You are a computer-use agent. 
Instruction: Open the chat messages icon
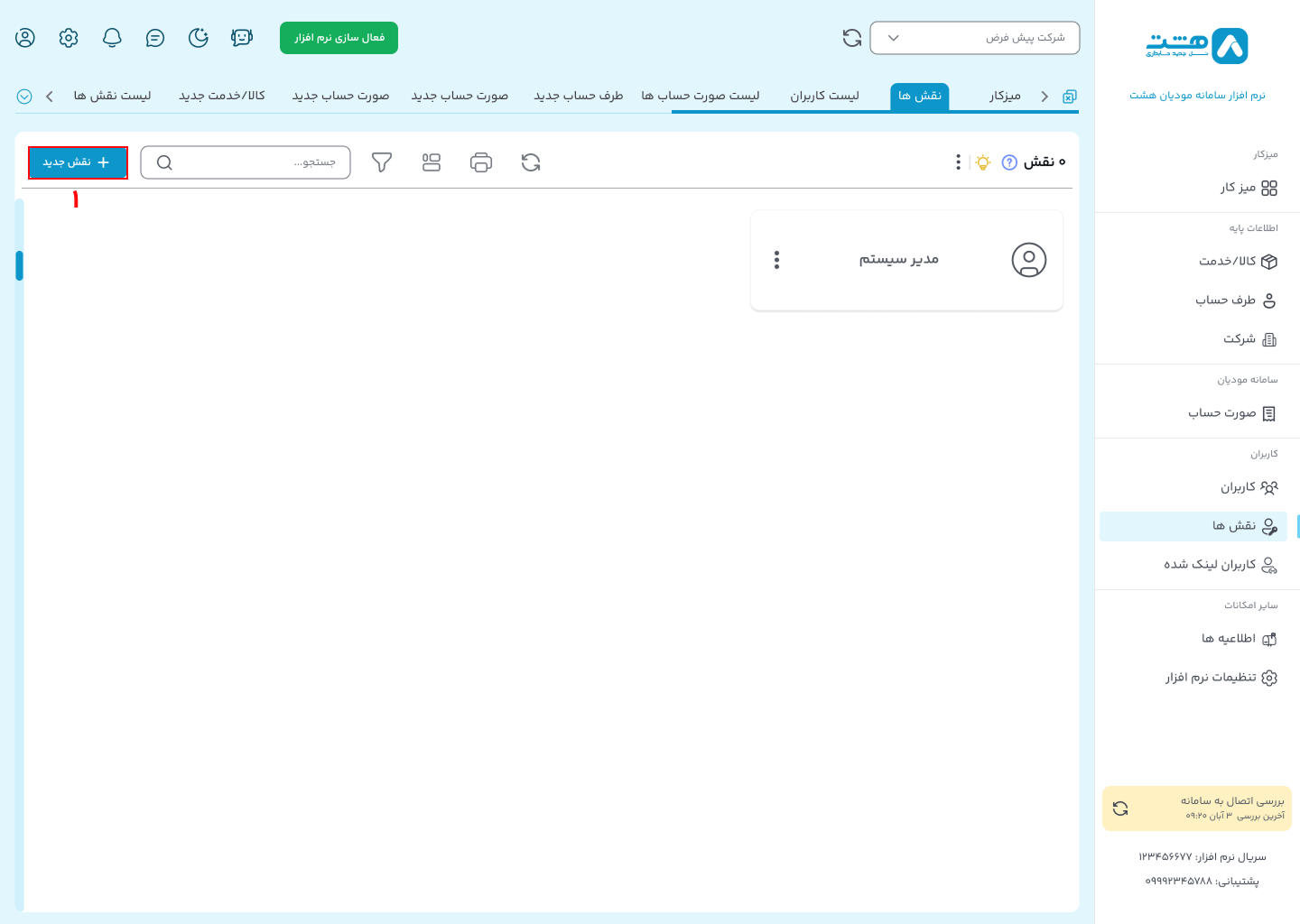[155, 38]
